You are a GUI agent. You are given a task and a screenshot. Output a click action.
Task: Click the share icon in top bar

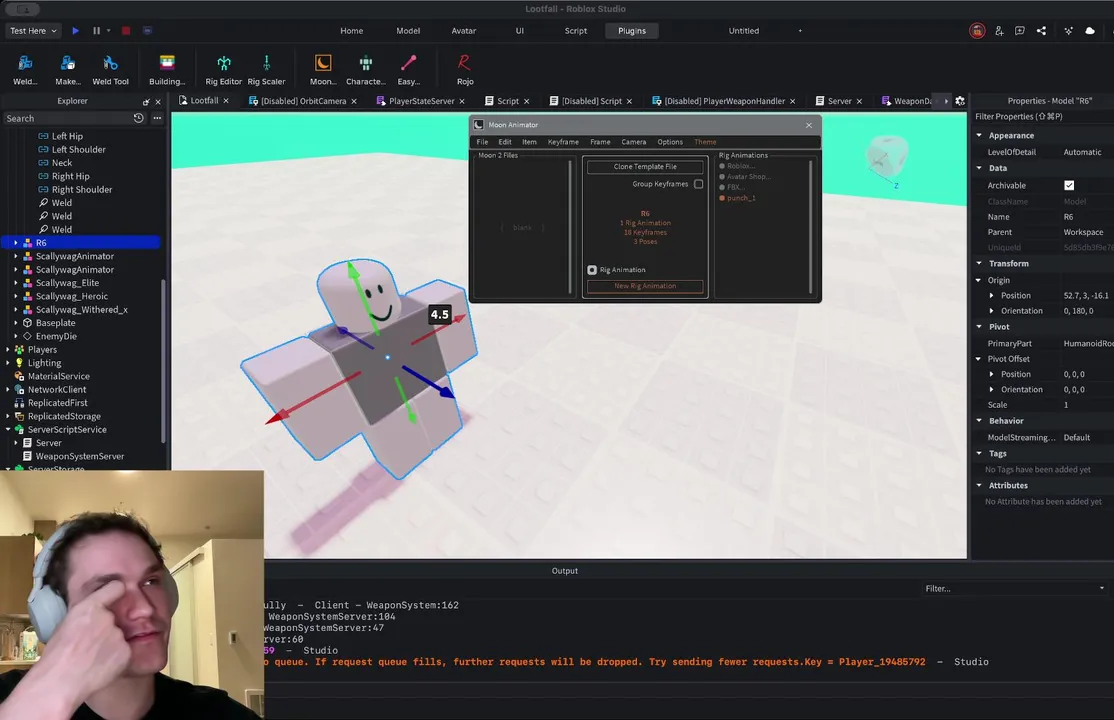click(x=1041, y=31)
